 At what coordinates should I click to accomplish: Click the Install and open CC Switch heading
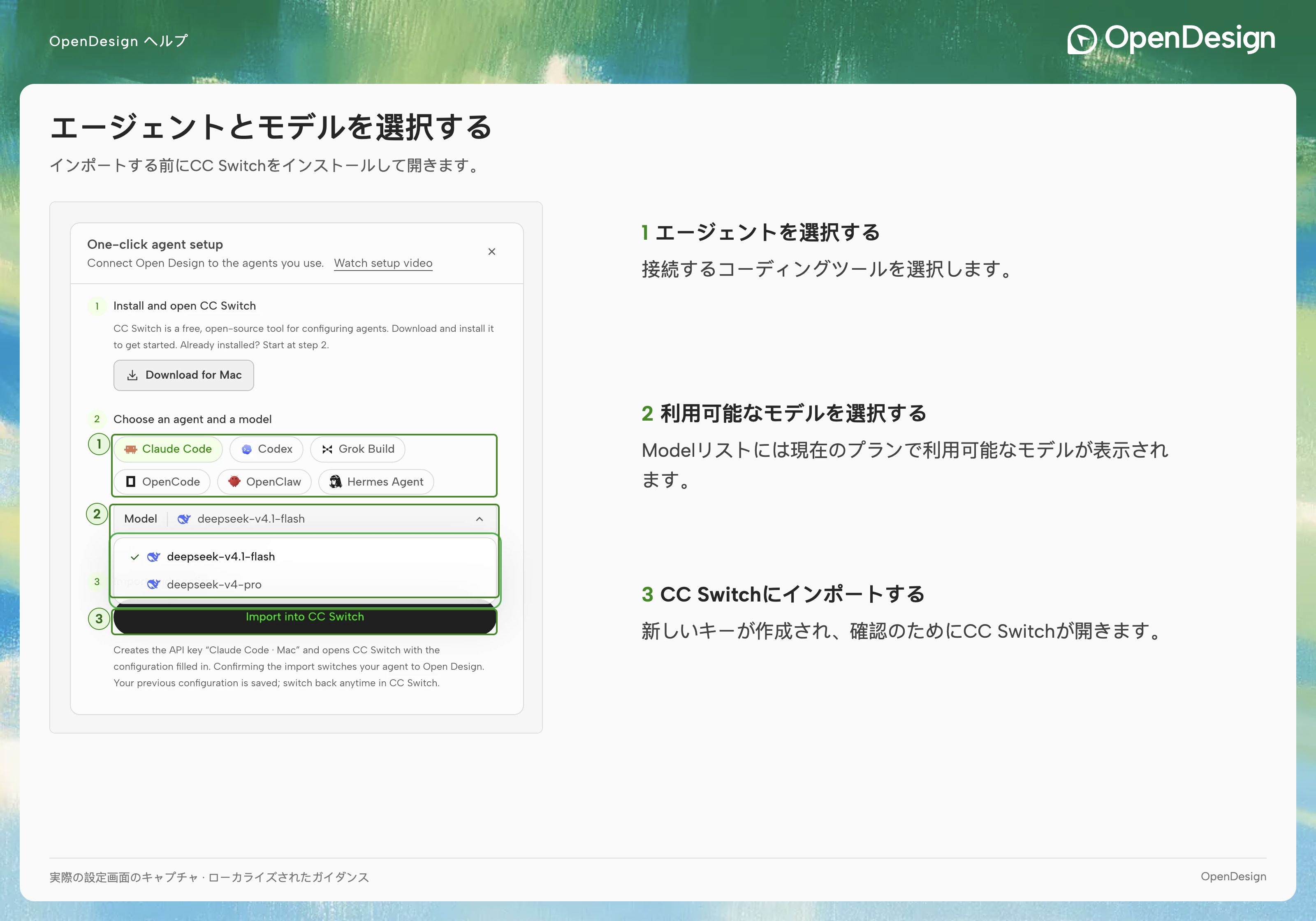pyautogui.click(x=185, y=305)
